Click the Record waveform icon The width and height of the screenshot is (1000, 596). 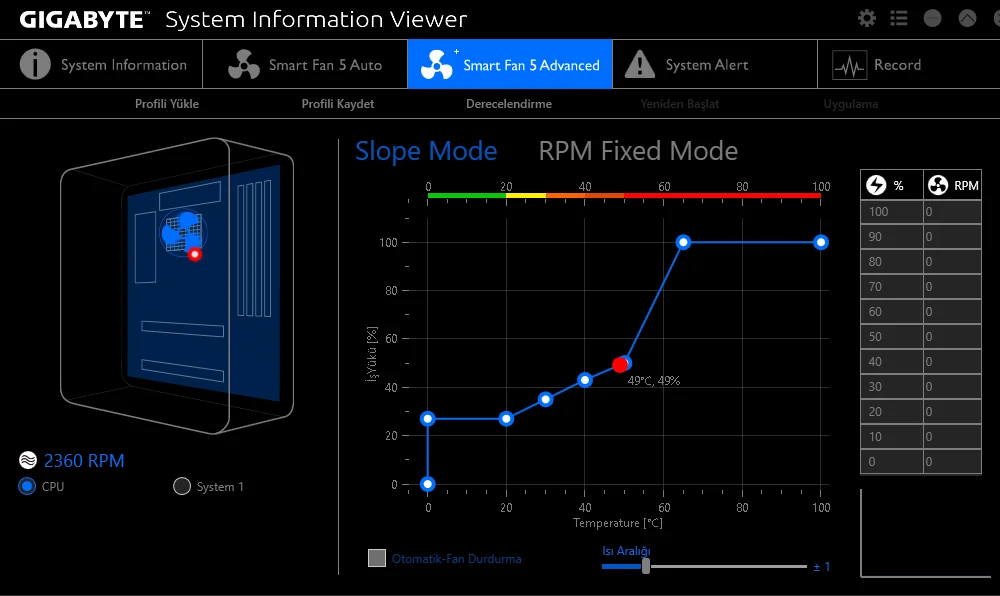(x=849, y=65)
